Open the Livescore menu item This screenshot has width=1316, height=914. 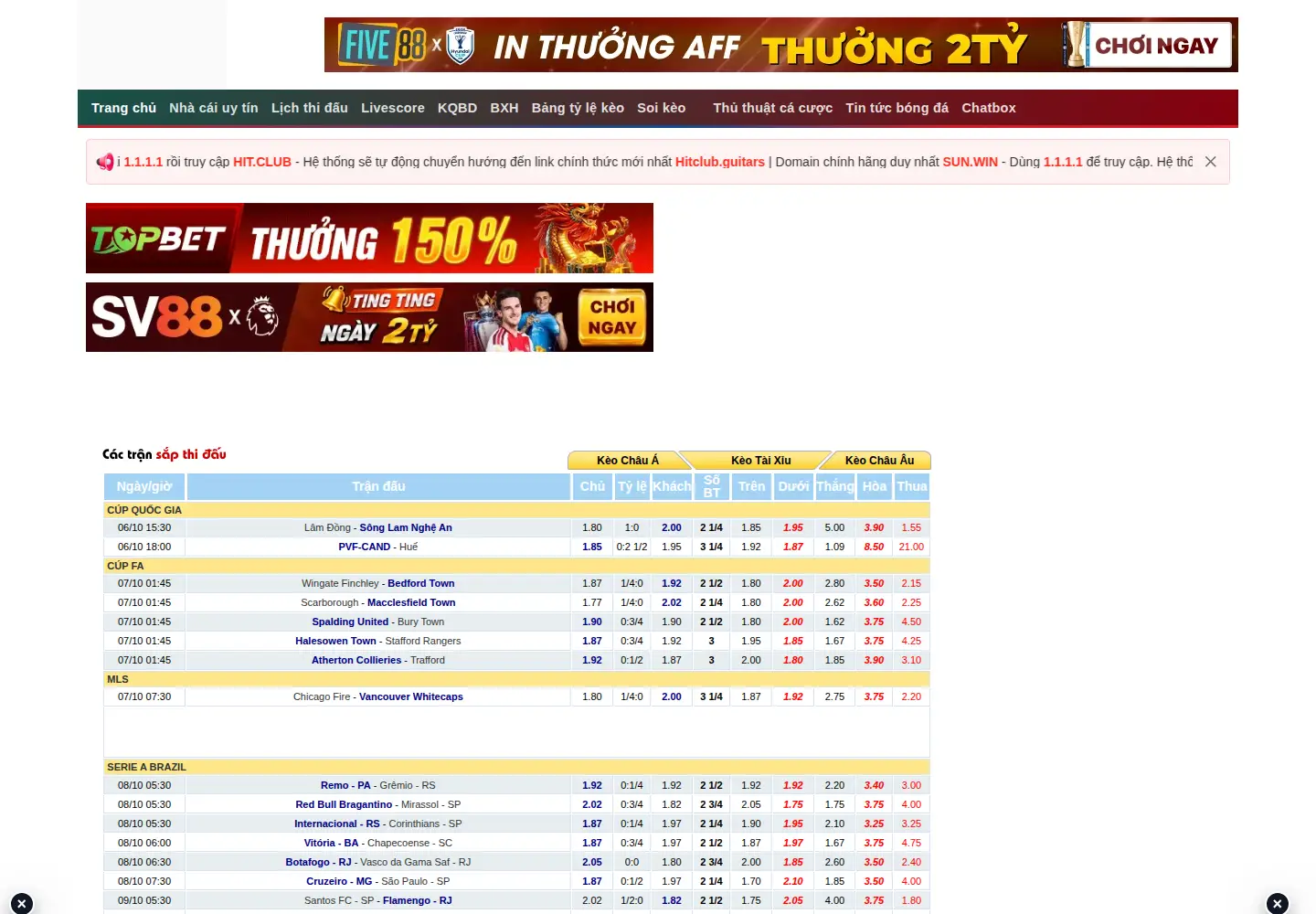coord(393,108)
